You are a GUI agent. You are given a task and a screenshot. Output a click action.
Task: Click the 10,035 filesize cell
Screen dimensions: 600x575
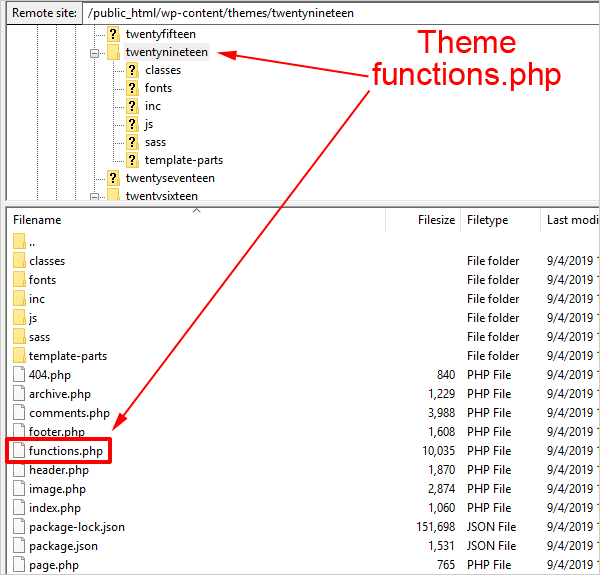pyautogui.click(x=439, y=451)
